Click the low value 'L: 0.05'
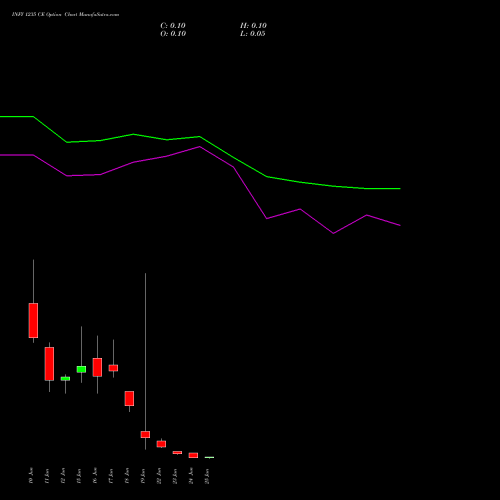Image resolution: width=500 pixels, height=500 pixels. pyautogui.click(x=253, y=34)
